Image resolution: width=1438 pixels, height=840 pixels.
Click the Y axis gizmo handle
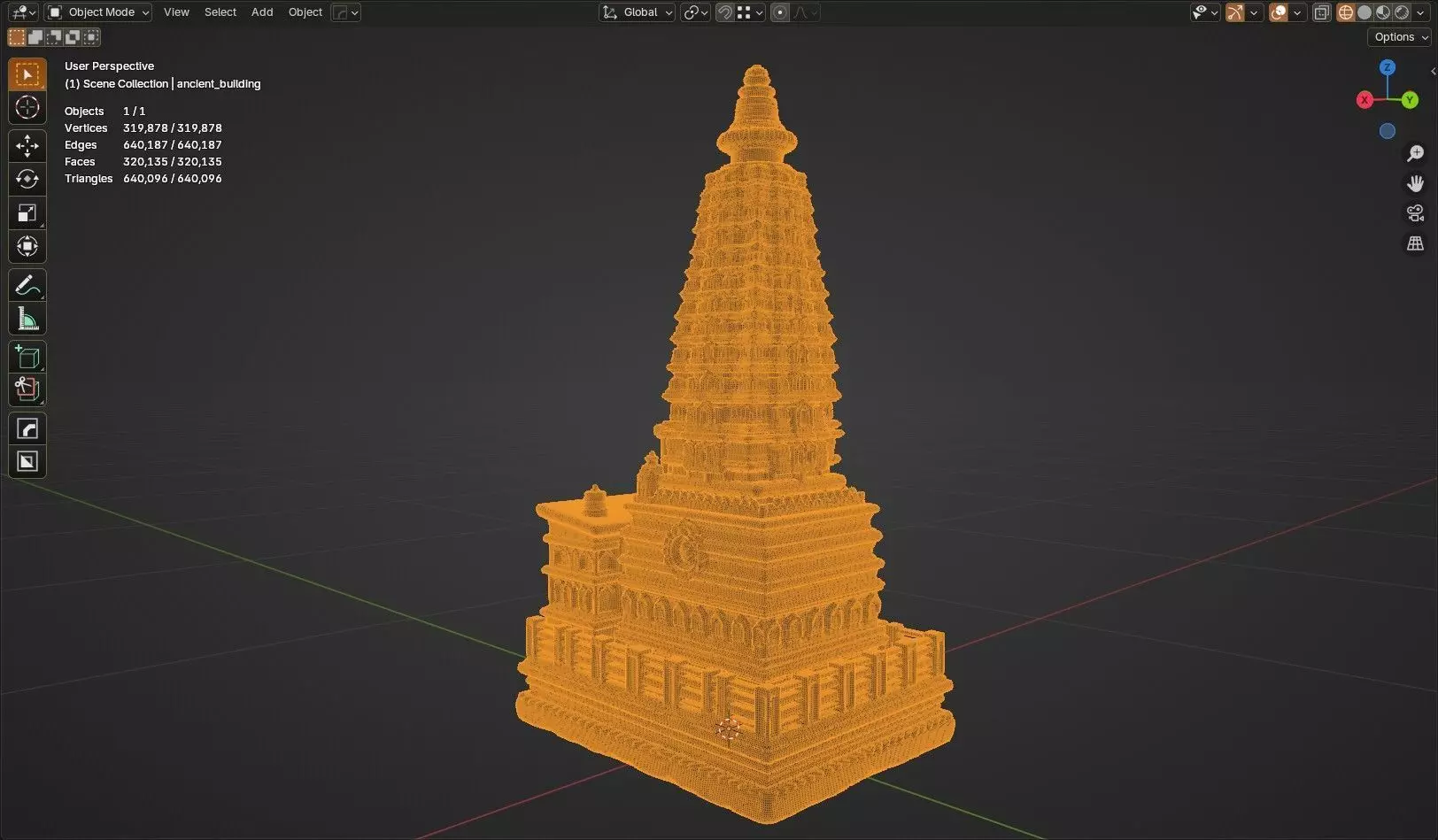pos(1410,100)
